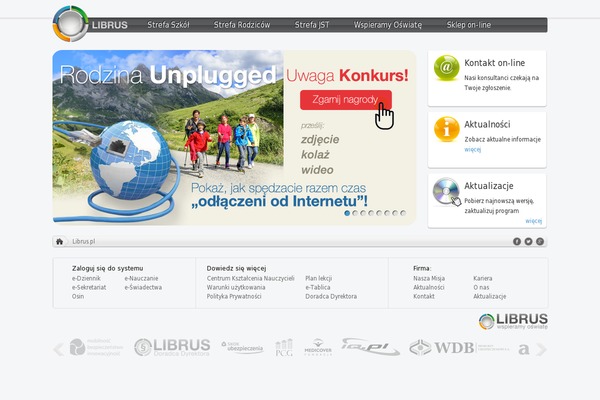The width and height of the screenshot is (600, 400).
Task: Open the Nasza Misja link
Action: pos(429,278)
